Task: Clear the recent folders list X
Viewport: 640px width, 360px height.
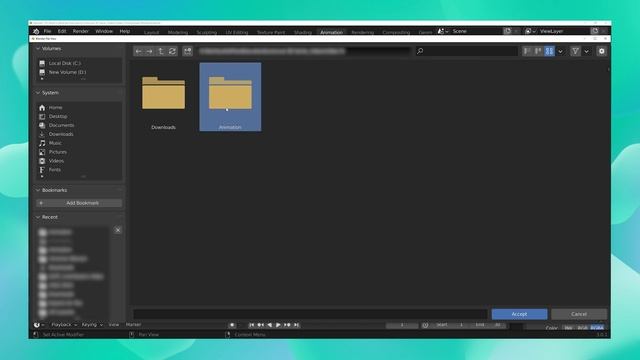Action: 118,230
